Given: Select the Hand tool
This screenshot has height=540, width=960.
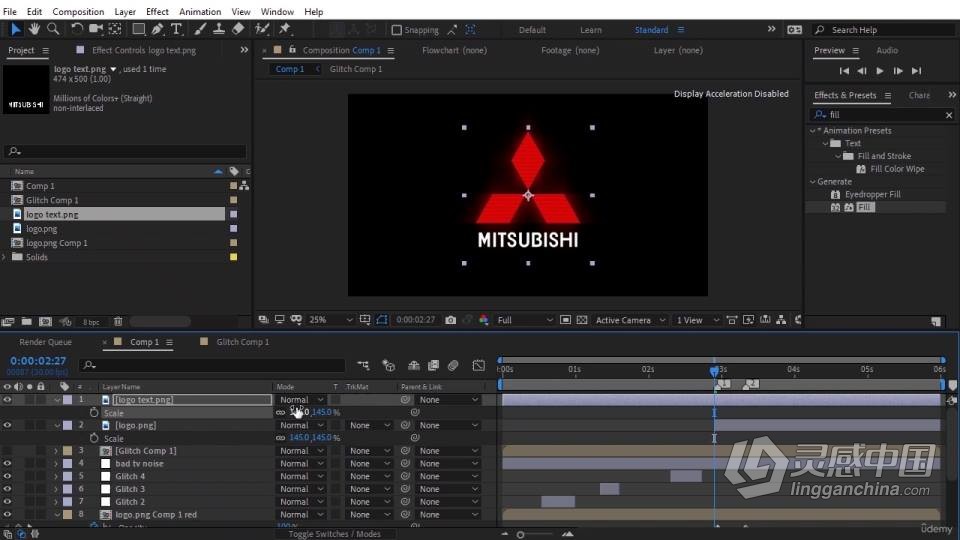Looking at the screenshot, I should (34, 29).
